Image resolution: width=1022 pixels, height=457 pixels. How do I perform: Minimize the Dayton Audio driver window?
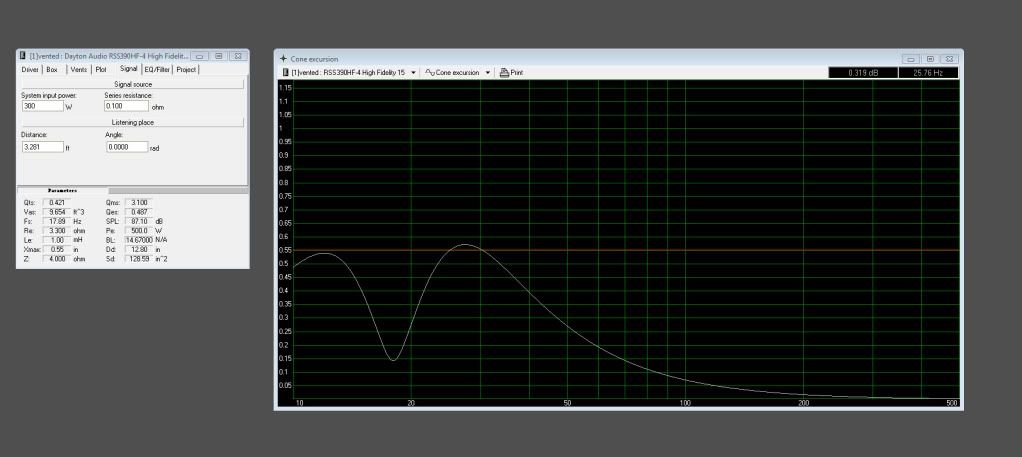point(200,56)
